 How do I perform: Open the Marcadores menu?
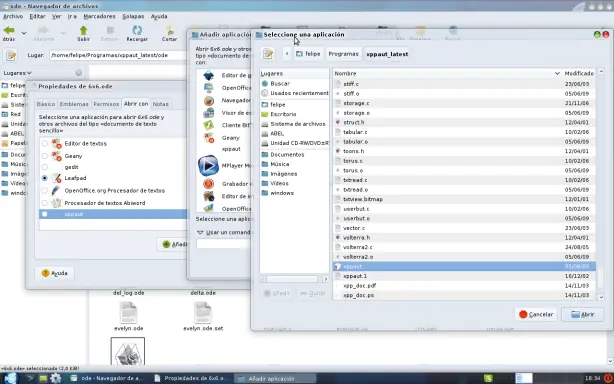click(x=99, y=16)
